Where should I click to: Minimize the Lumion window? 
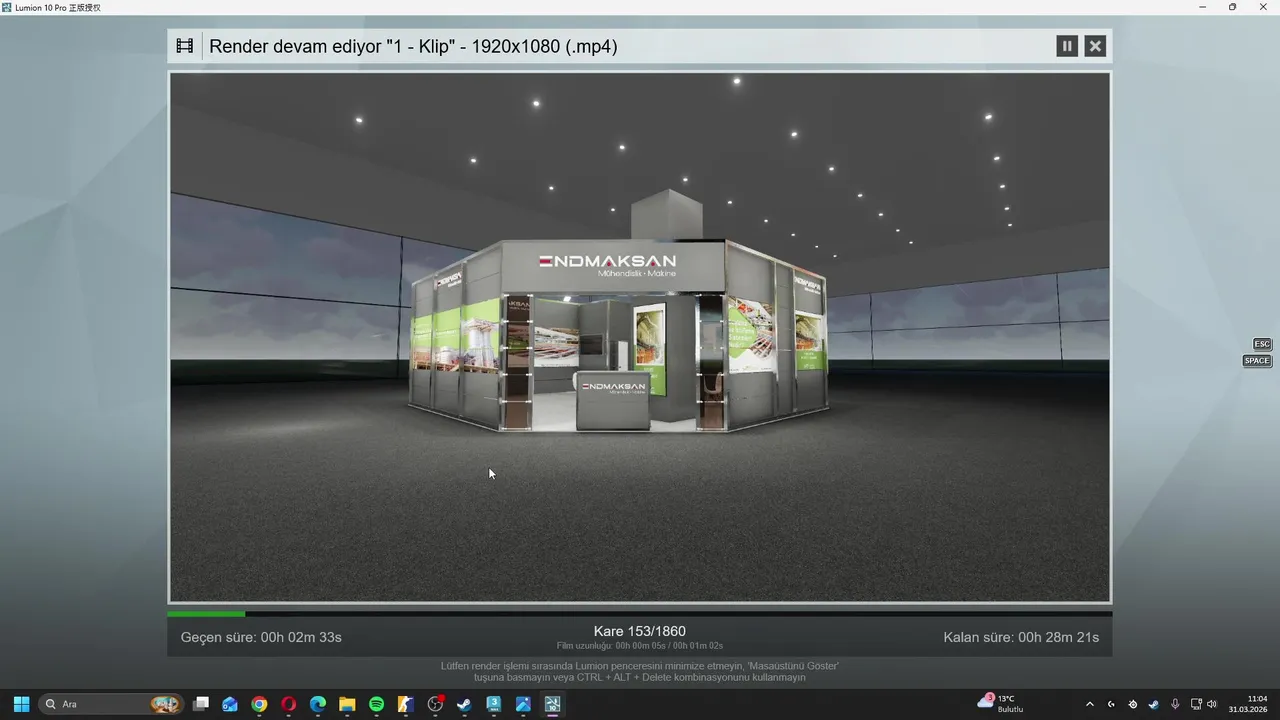[1202, 7]
